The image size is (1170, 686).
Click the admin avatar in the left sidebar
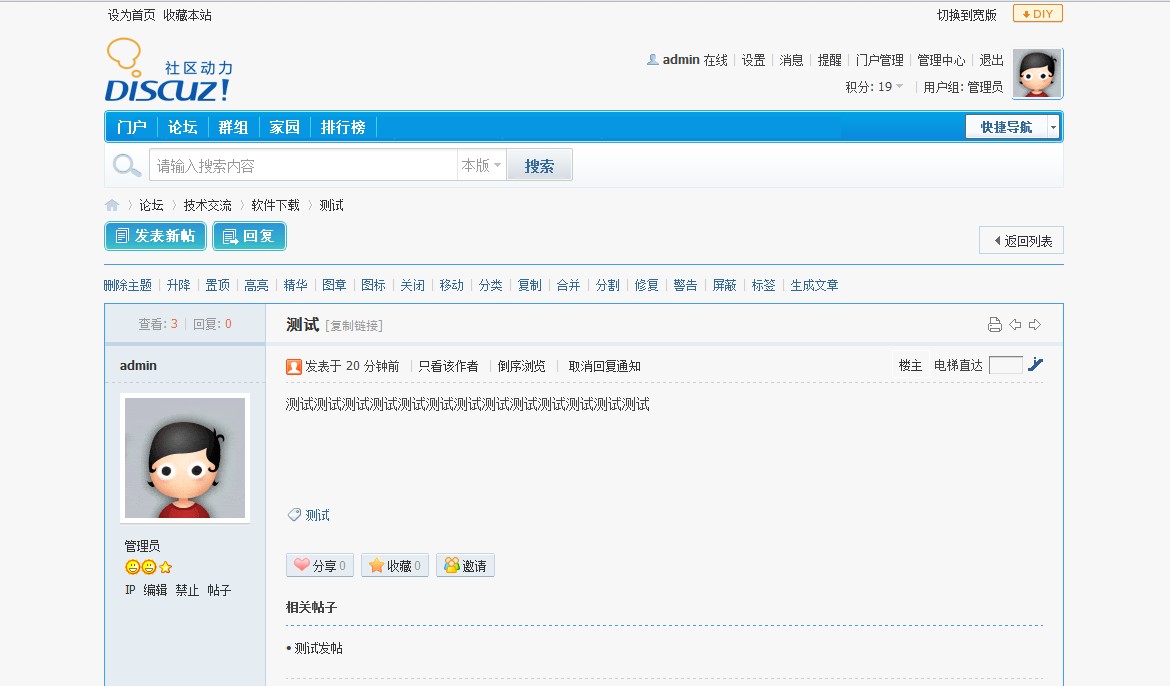[x=185, y=458]
